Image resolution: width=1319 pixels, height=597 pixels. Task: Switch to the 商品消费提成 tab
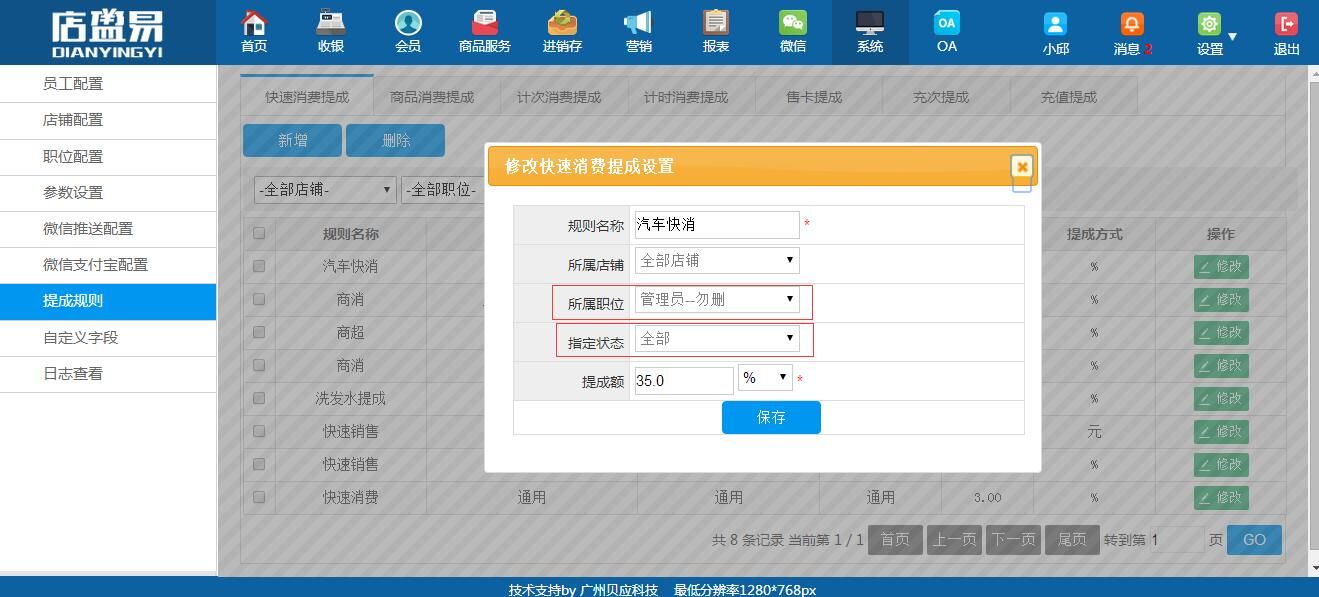click(432, 97)
